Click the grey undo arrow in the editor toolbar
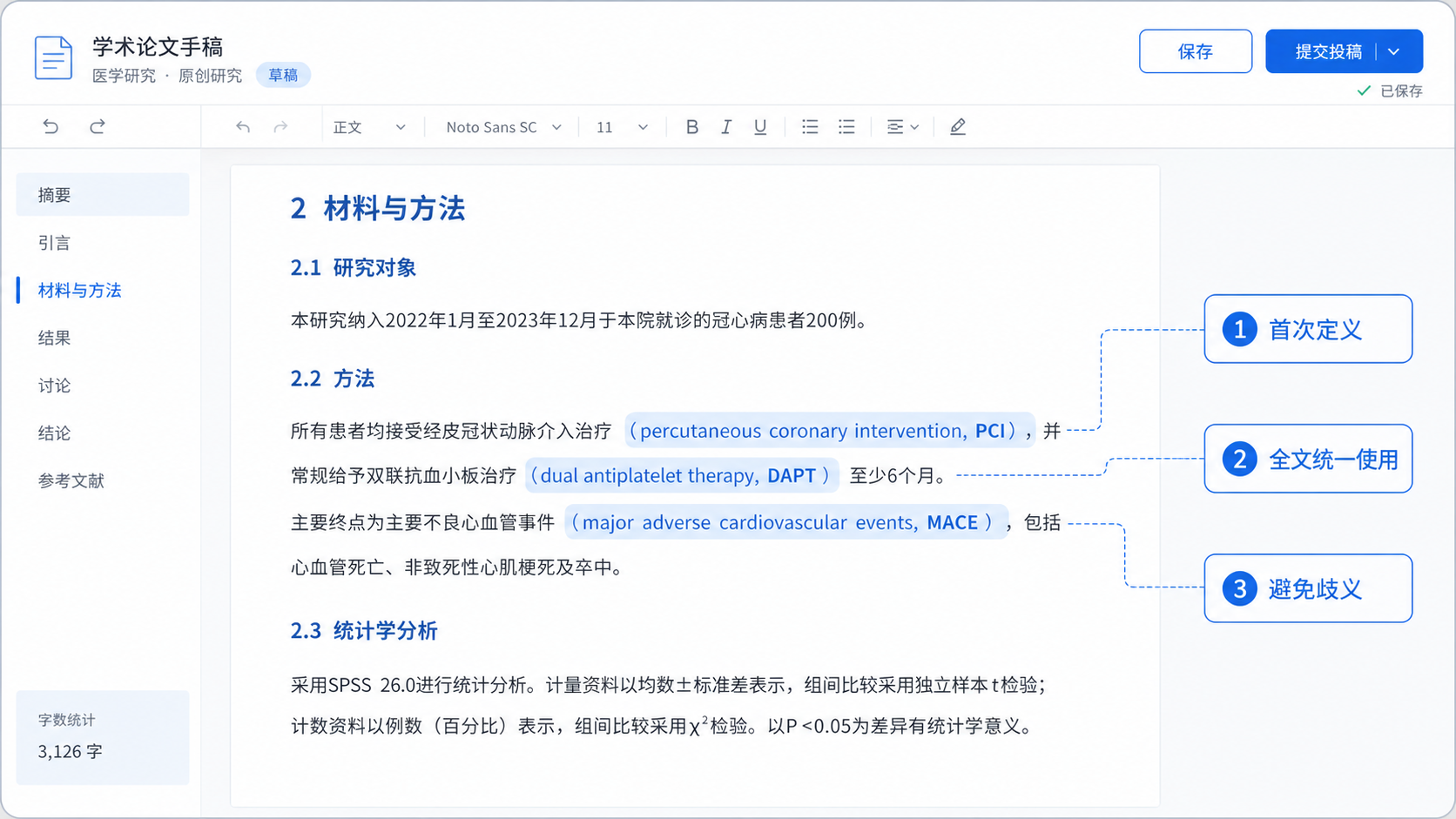Viewport: 1456px width, 819px height. [243, 127]
